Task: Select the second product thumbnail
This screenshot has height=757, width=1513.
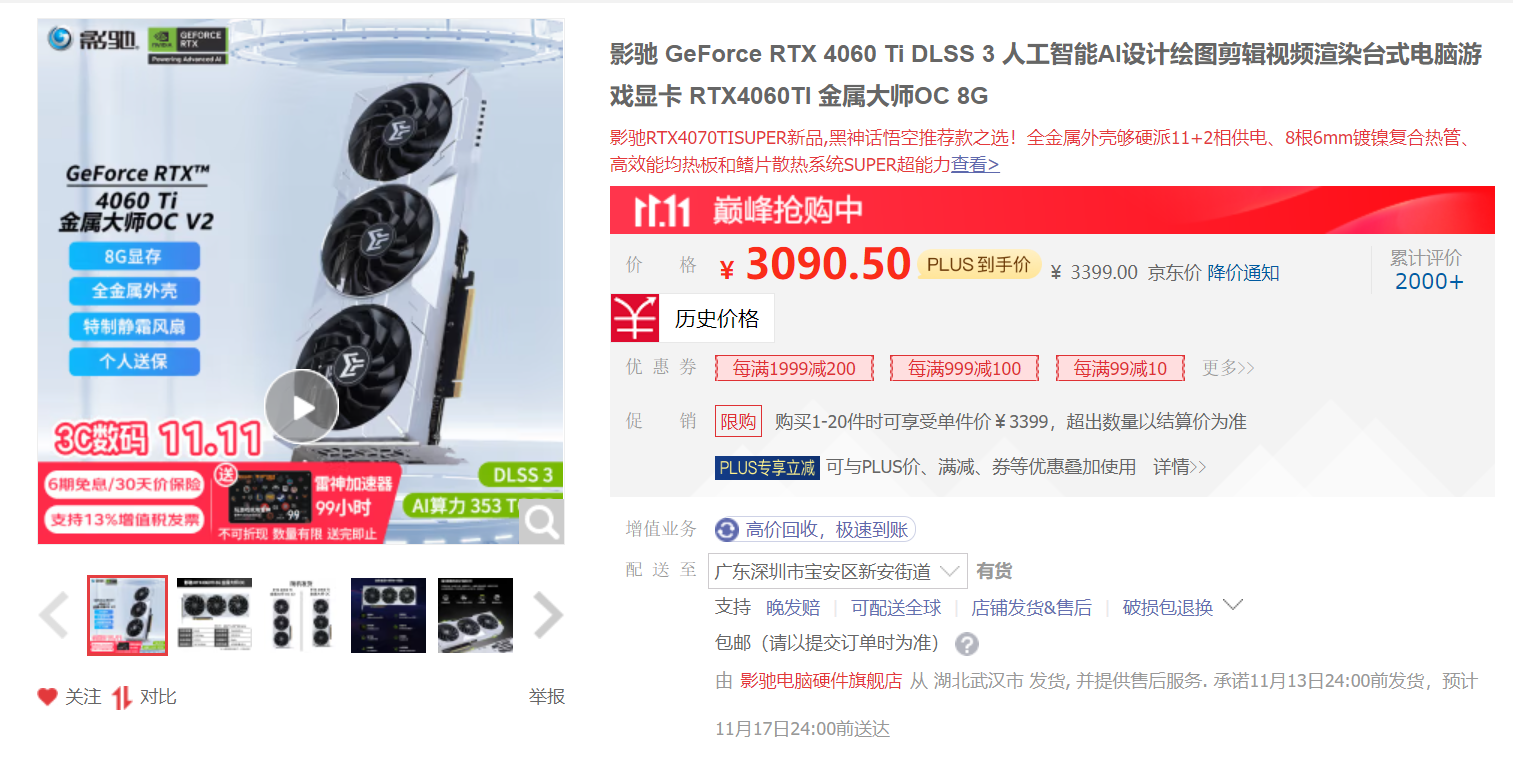Action: (214, 615)
